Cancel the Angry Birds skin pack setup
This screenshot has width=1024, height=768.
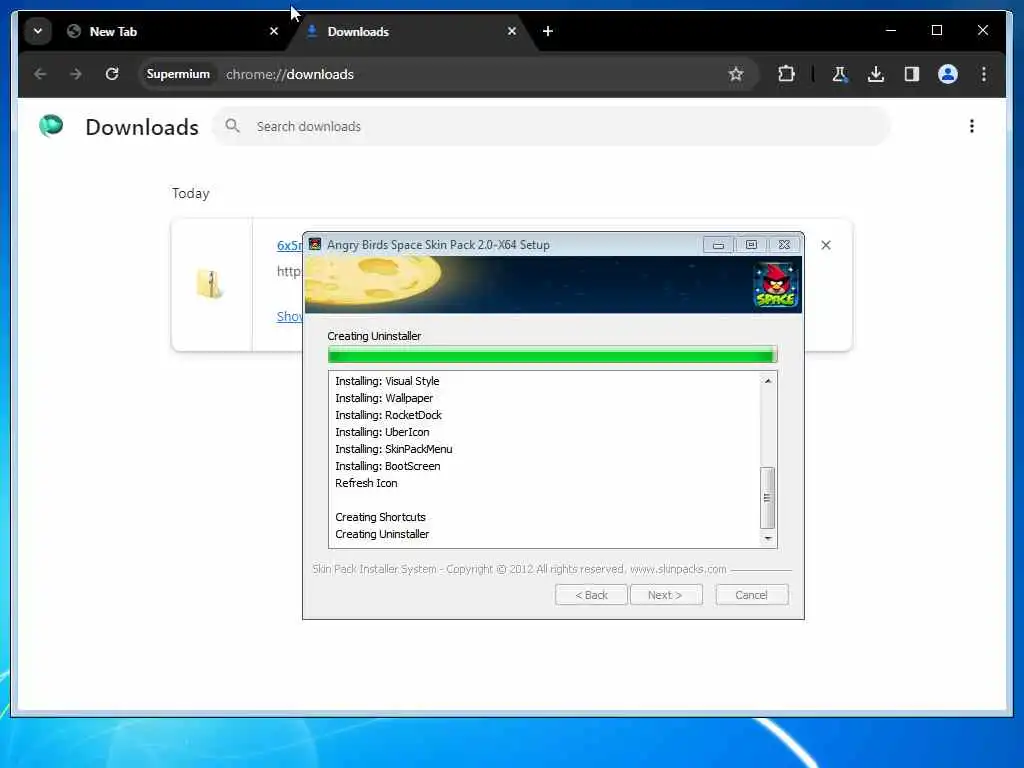[751, 595]
